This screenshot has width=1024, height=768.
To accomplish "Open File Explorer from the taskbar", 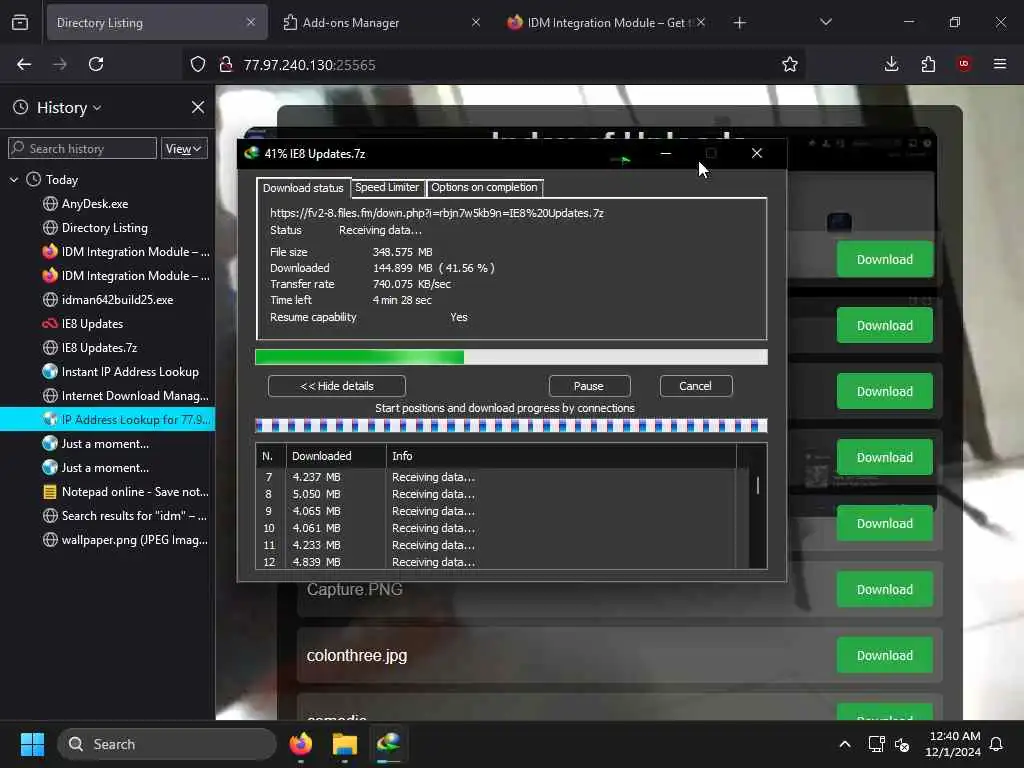I will tap(344, 744).
